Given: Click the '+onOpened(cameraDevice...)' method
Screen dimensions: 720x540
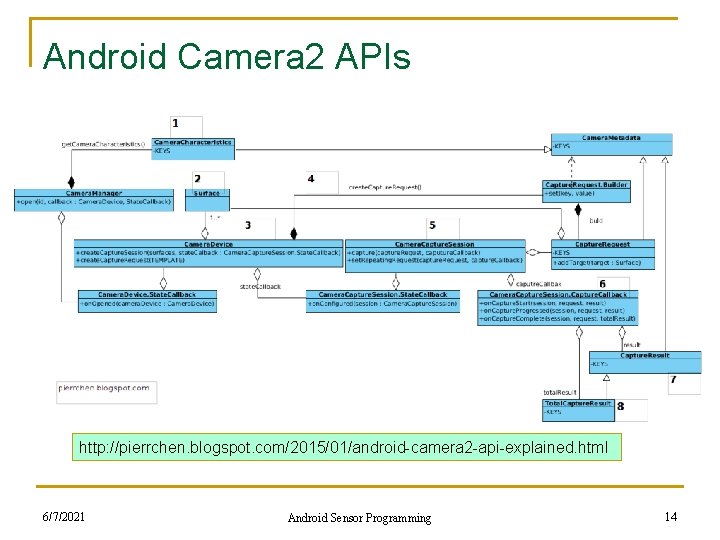Looking at the screenshot, I should 147,304.
